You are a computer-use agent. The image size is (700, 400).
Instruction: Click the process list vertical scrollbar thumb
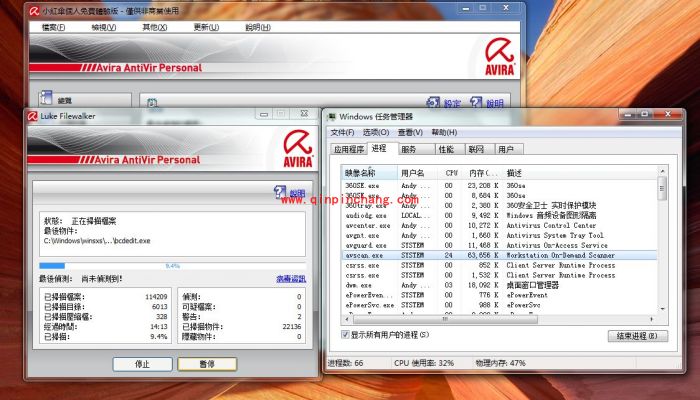coord(662,188)
